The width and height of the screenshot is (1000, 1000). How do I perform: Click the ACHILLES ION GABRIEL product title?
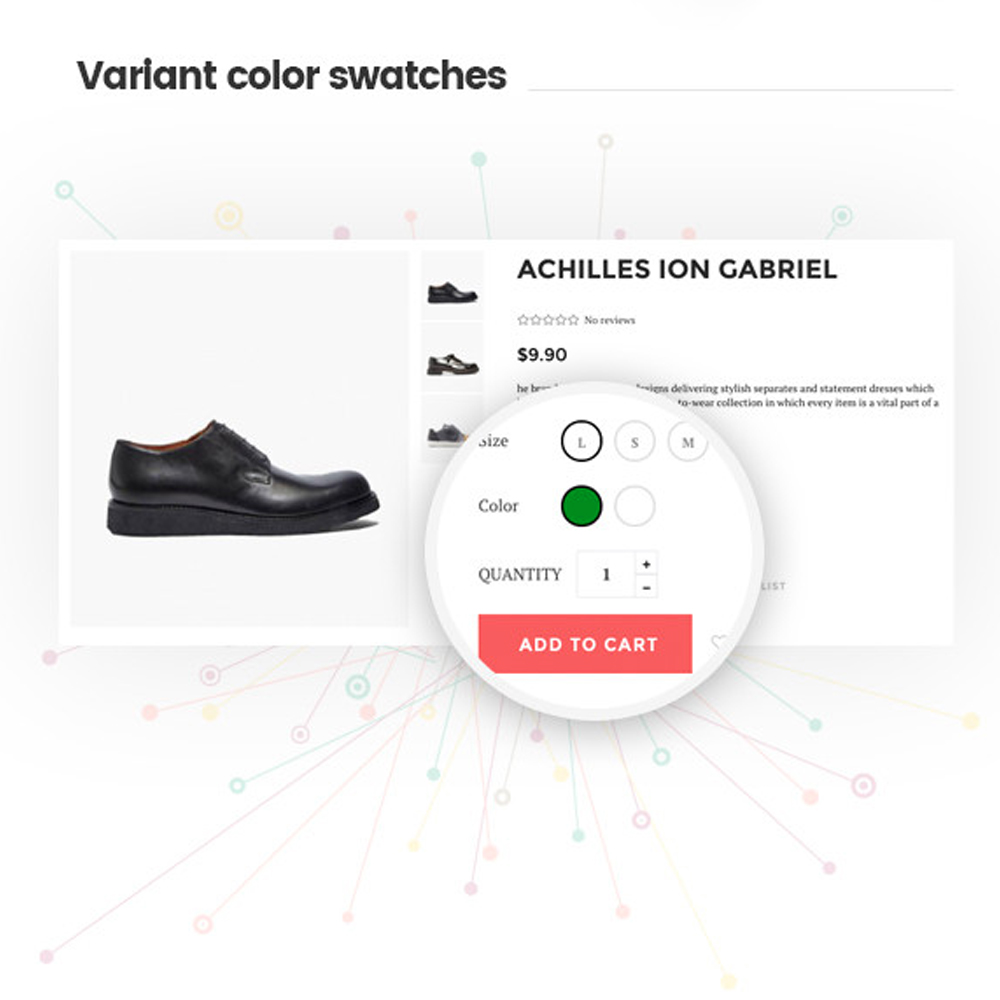point(677,269)
